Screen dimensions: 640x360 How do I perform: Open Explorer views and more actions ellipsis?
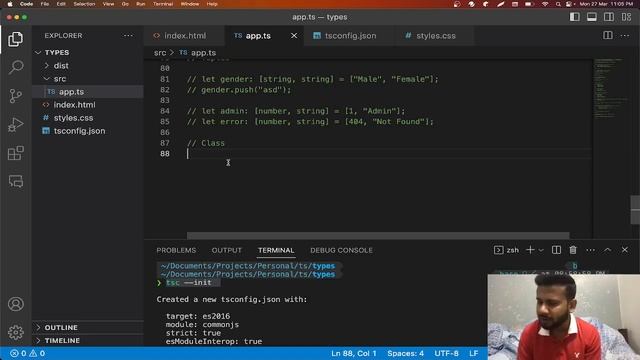click(x=128, y=36)
